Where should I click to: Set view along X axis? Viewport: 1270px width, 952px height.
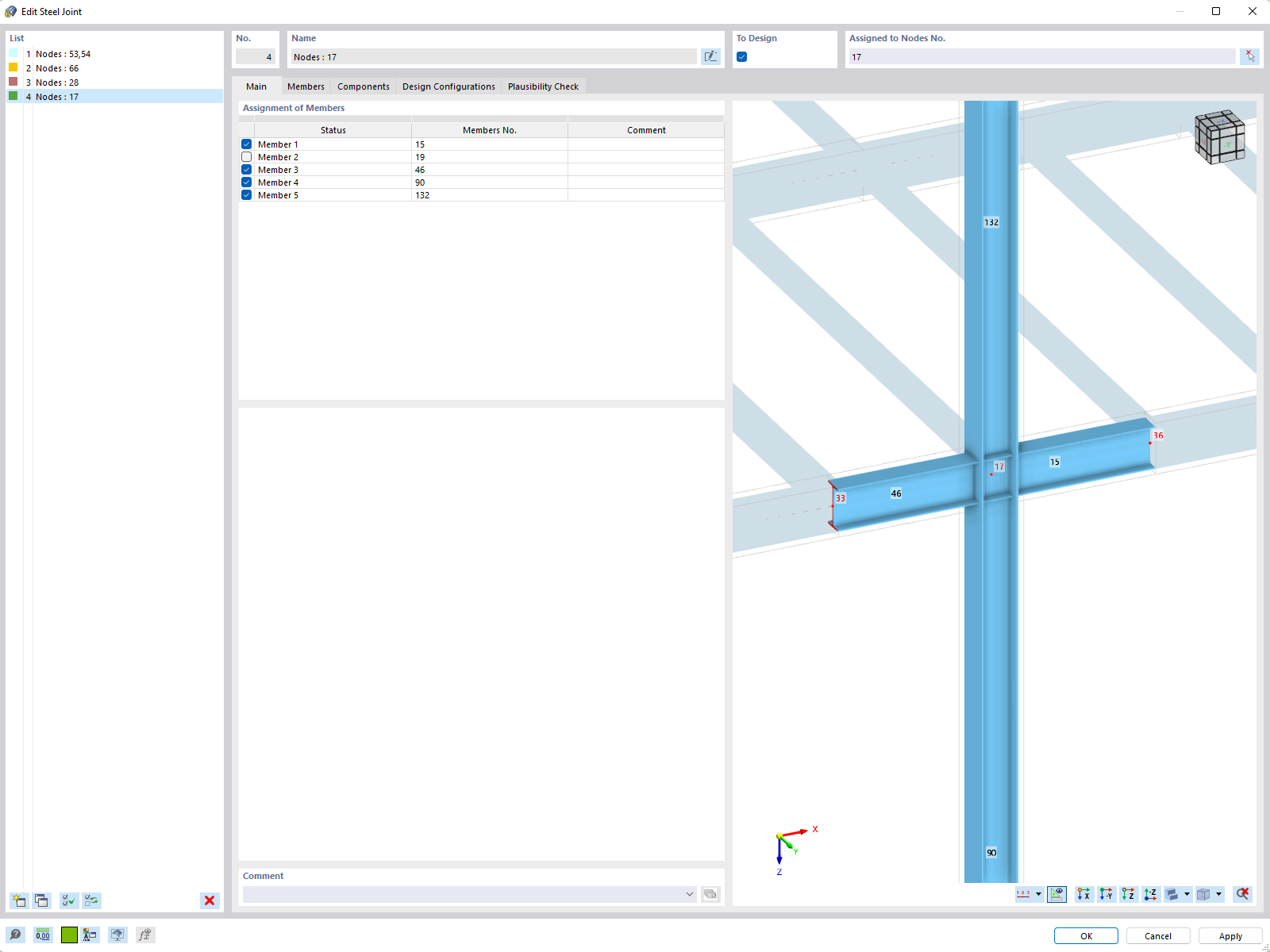[1083, 894]
